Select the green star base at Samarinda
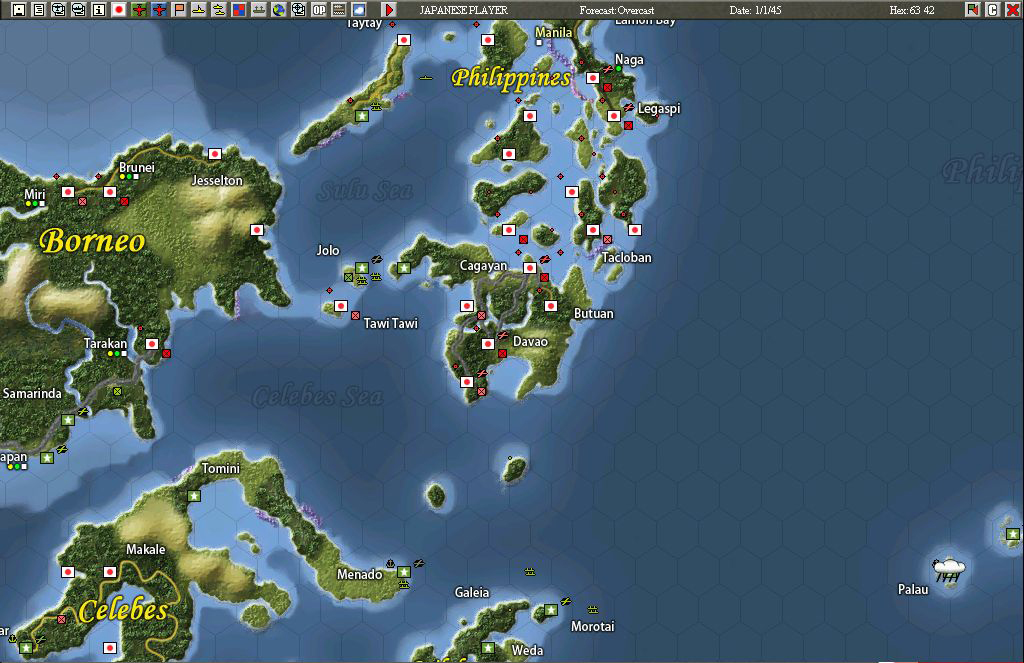The width and height of the screenshot is (1024, 663). click(x=68, y=420)
